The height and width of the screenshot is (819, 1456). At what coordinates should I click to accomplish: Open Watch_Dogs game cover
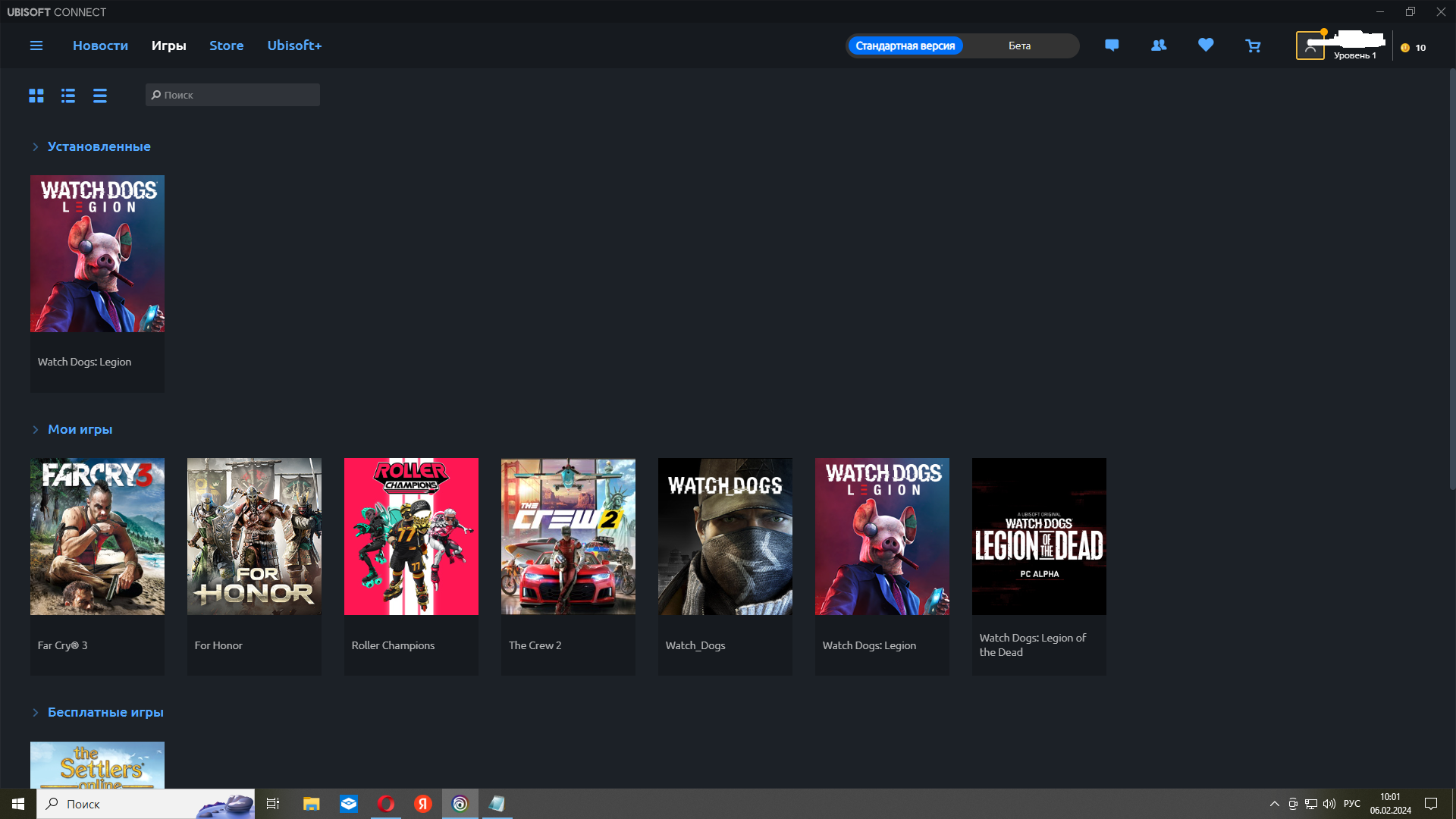(x=725, y=536)
